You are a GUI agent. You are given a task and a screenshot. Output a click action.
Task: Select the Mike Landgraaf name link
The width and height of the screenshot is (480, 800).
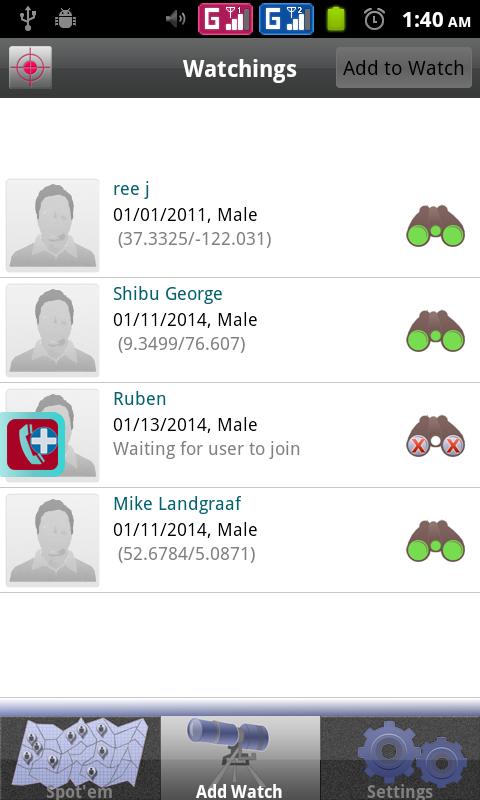(x=177, y=504)
